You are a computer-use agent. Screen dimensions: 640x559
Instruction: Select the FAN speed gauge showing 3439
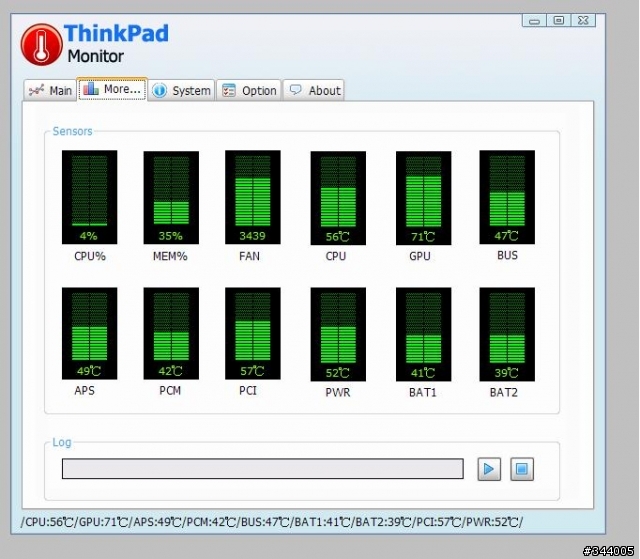tap(253, 197)
